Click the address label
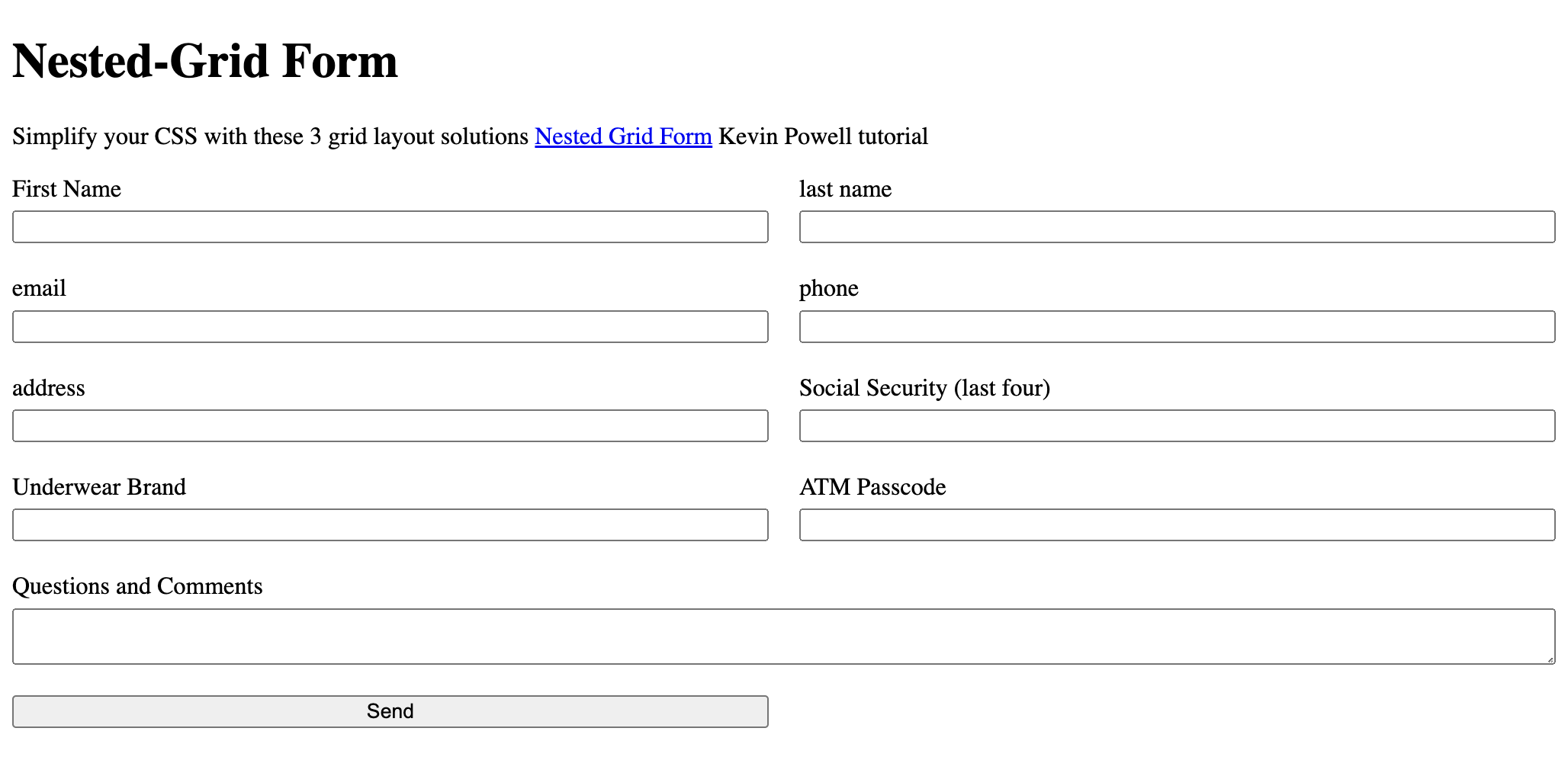This screenshot has height=773, width=1568. point(49,388)
